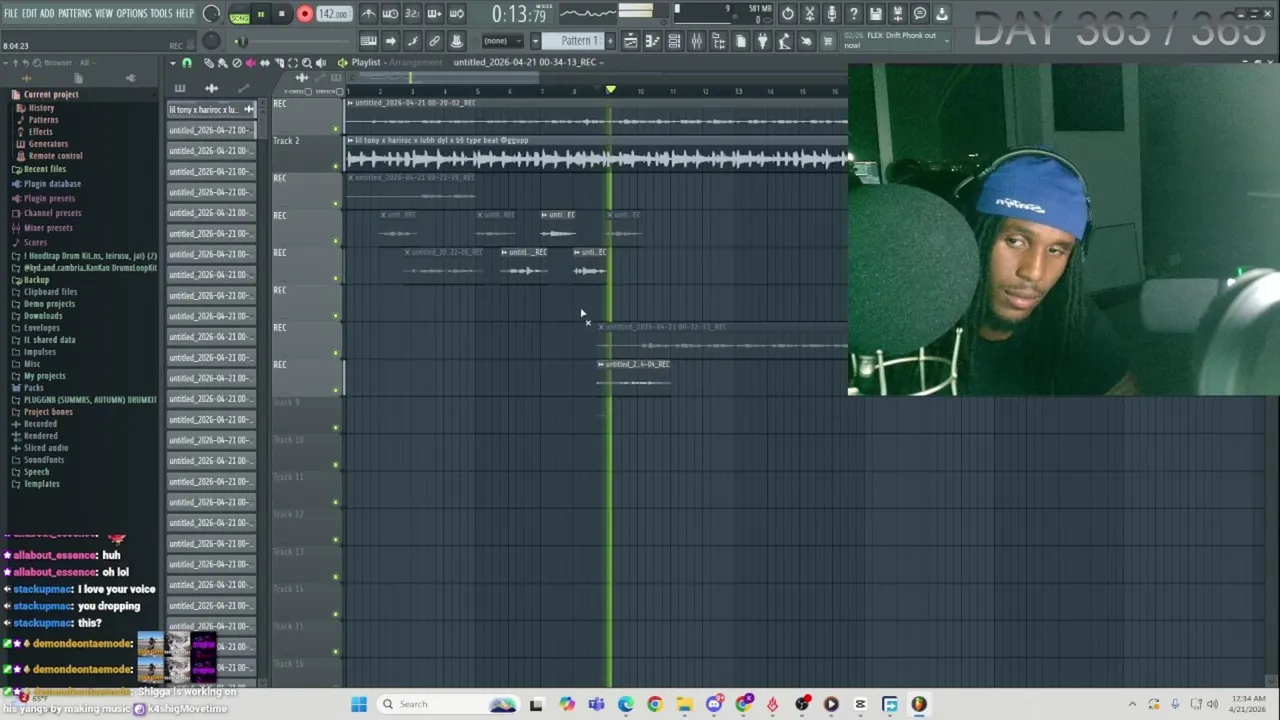The width and height of the screenshot is (1280, 720).
Task: Select the playlist mute tool
Action: 250,63
